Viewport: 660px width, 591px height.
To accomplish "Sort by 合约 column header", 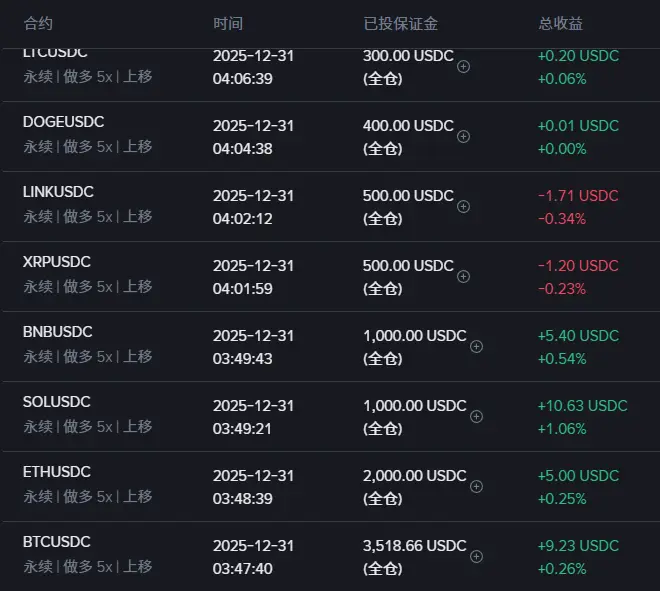I will tap(38, 23).
